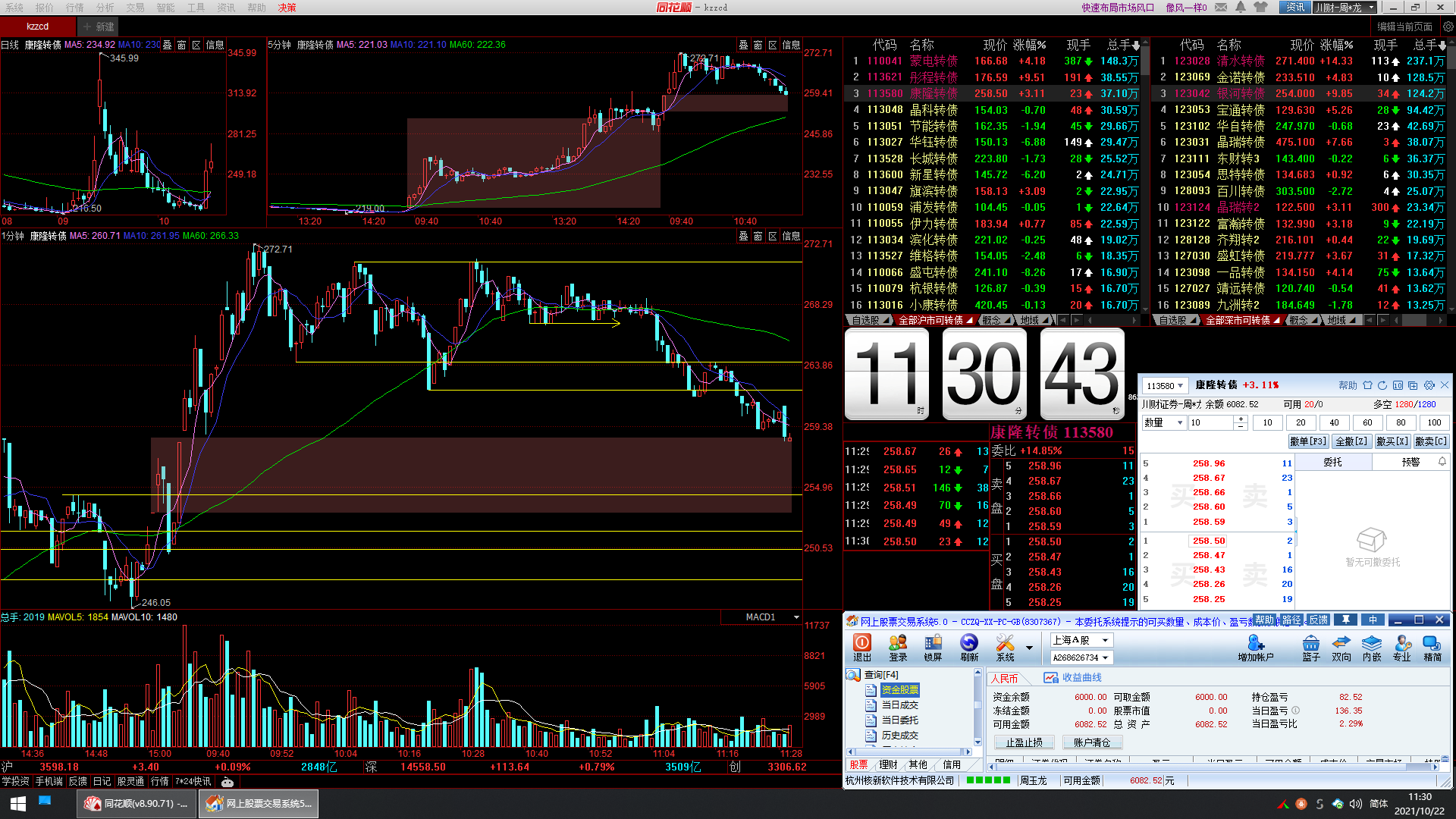Click the 100 quick quantity box
The width and height of the screenshot is (1456, 819).
tap(1434, 423)
